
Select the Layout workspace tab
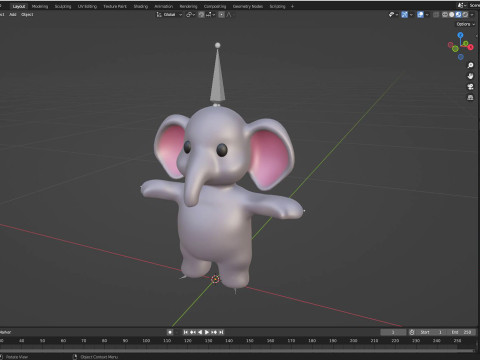click(x=19, y=6)
